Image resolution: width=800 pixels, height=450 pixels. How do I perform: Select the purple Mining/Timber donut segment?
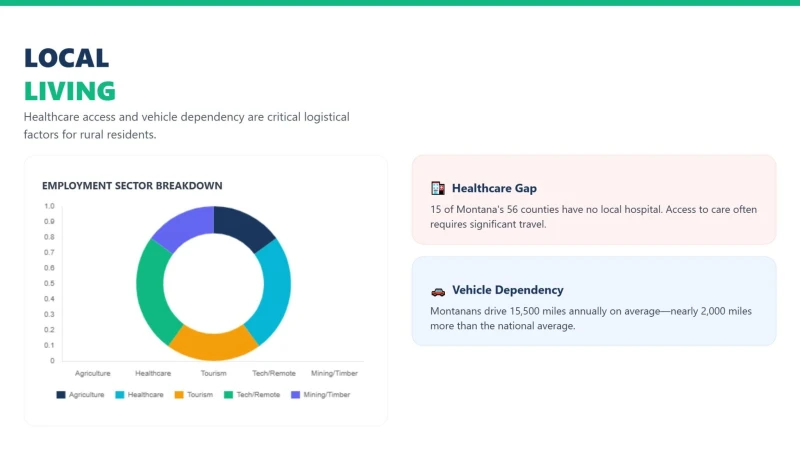[x=184, y=227]
